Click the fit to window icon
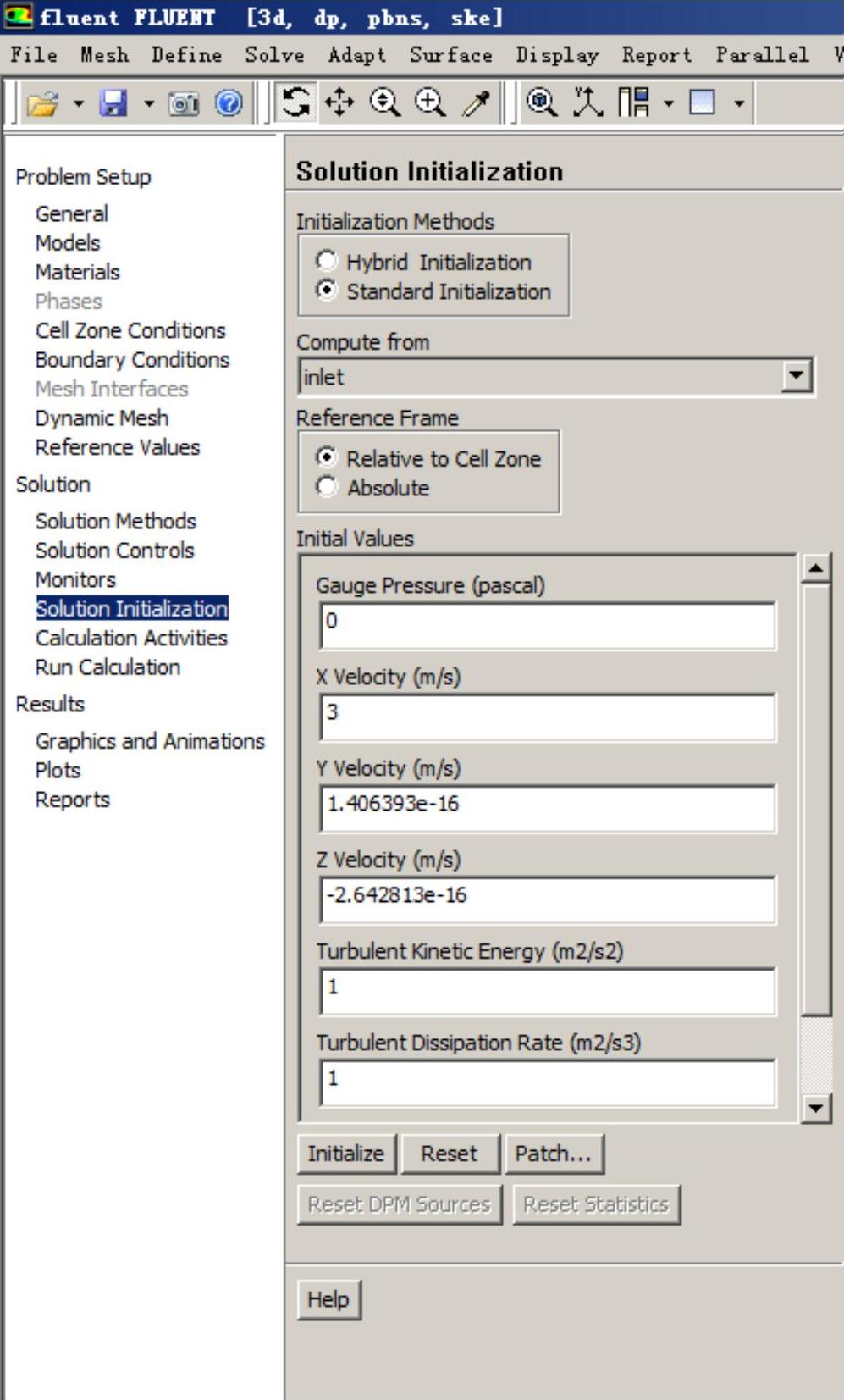The image size is (844, 1400). coord(541,103)
